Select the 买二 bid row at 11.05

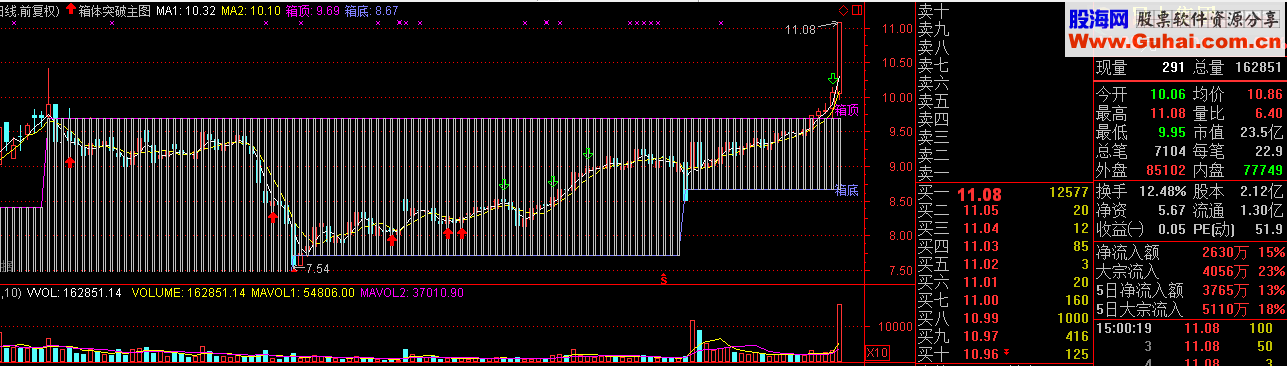click(1003, 210)
